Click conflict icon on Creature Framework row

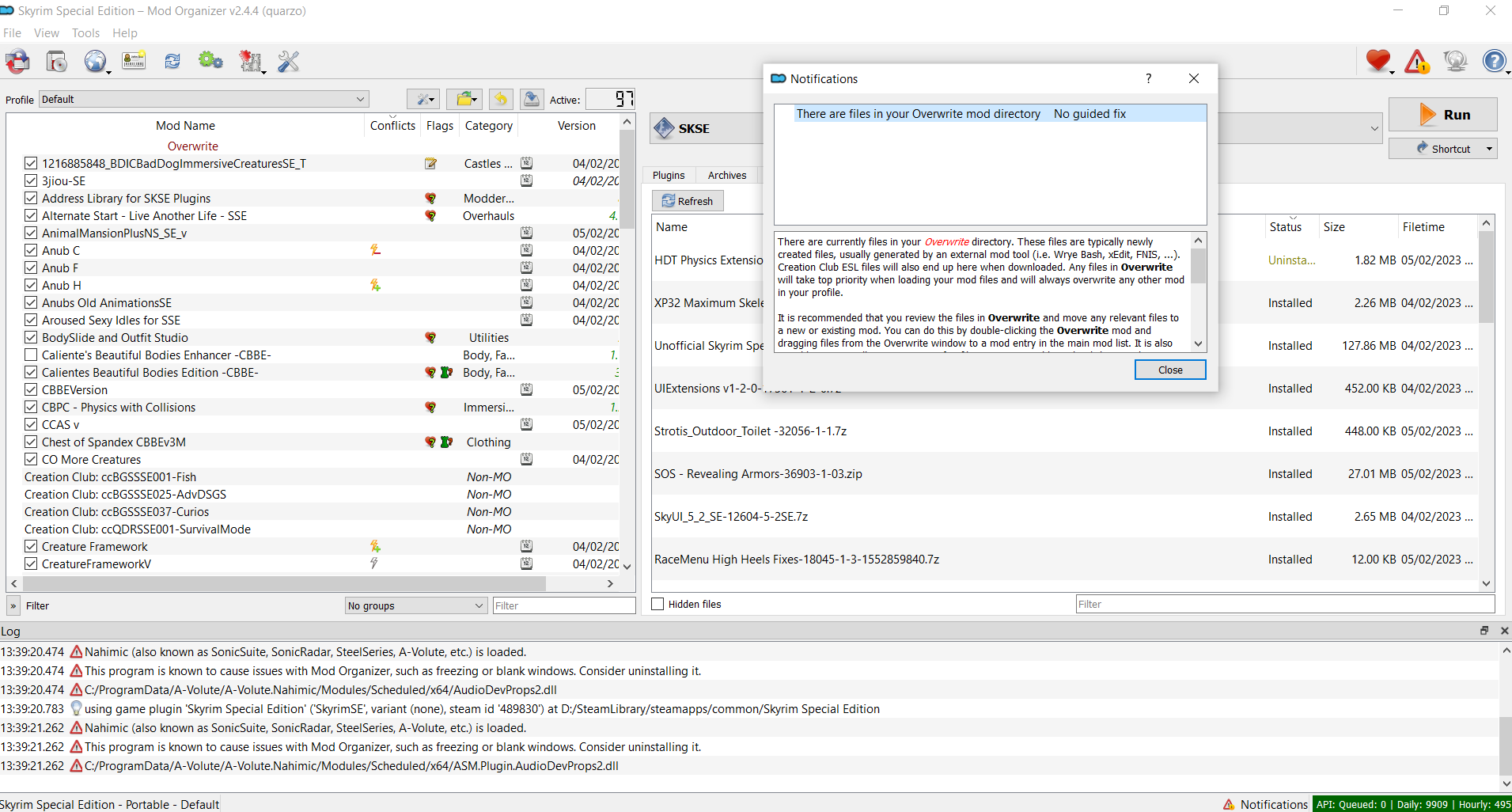pos(376,546)
